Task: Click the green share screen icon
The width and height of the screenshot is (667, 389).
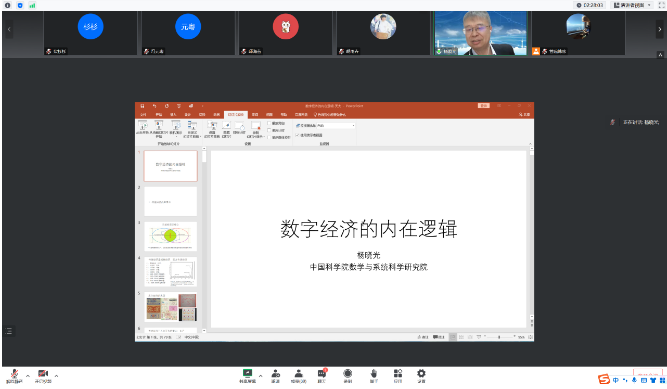Action: [247, 375]
